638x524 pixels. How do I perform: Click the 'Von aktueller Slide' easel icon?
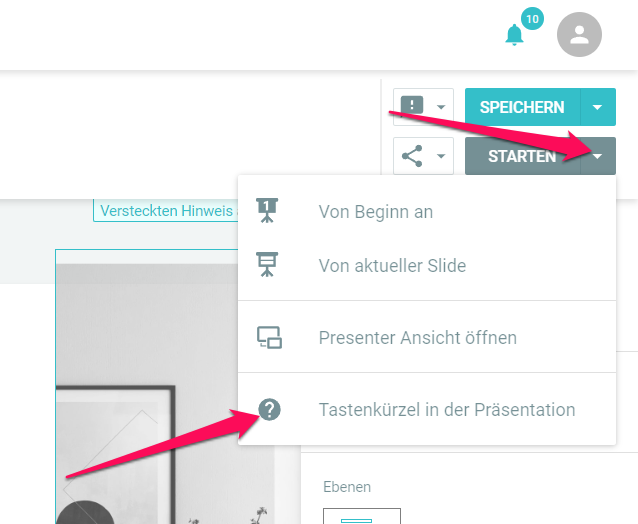coord(267,264)
